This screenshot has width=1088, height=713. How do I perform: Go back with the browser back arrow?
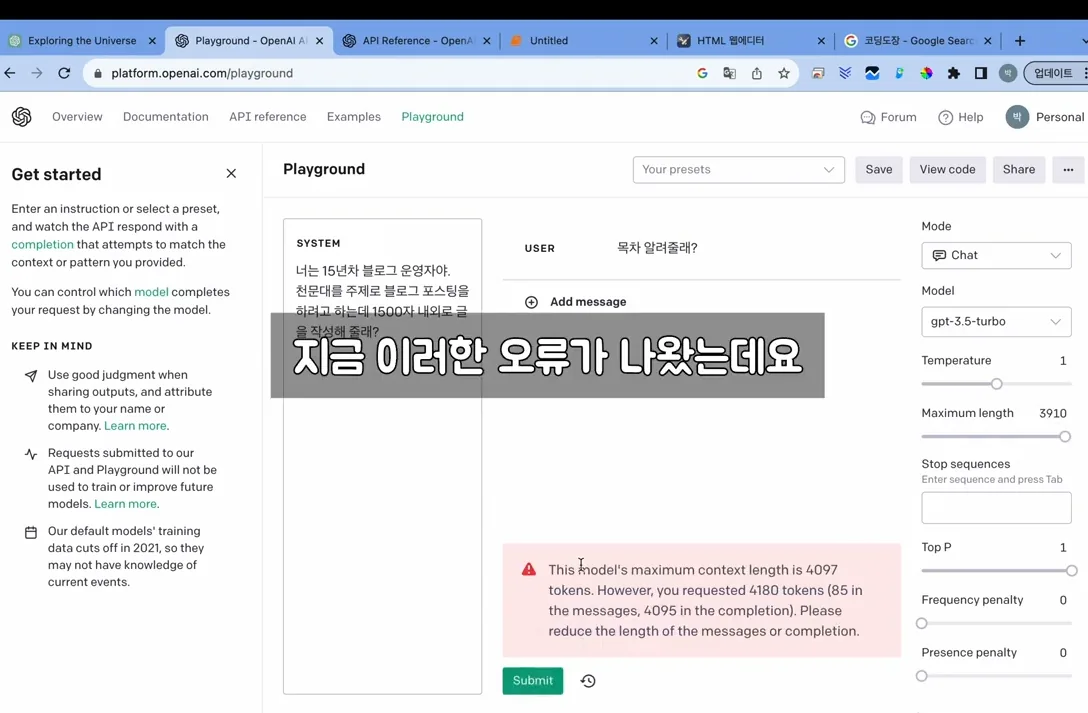click(x=10, y=73)
